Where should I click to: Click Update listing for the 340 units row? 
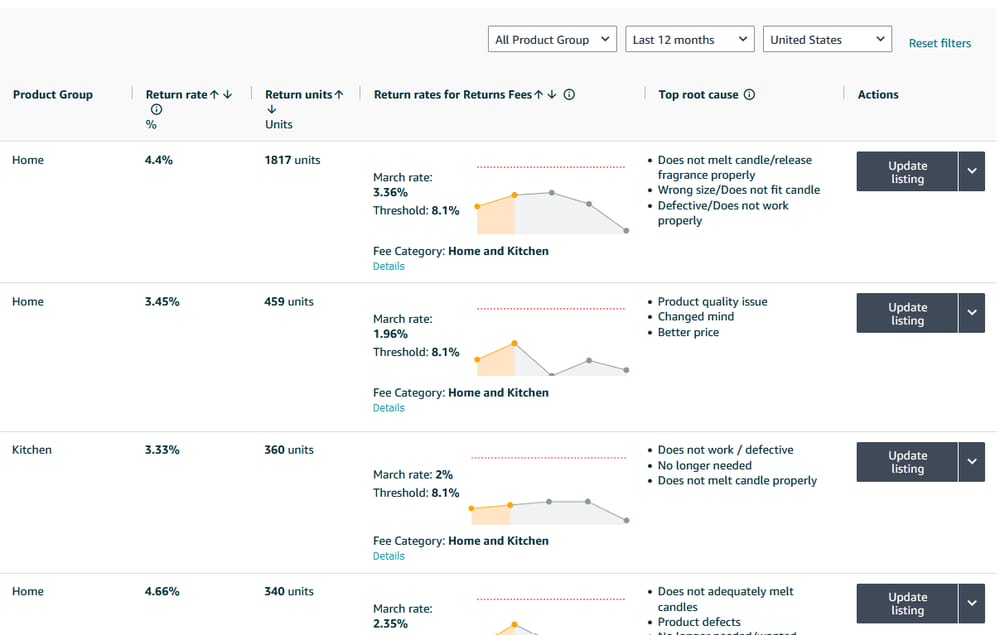(x=907, y=603)
